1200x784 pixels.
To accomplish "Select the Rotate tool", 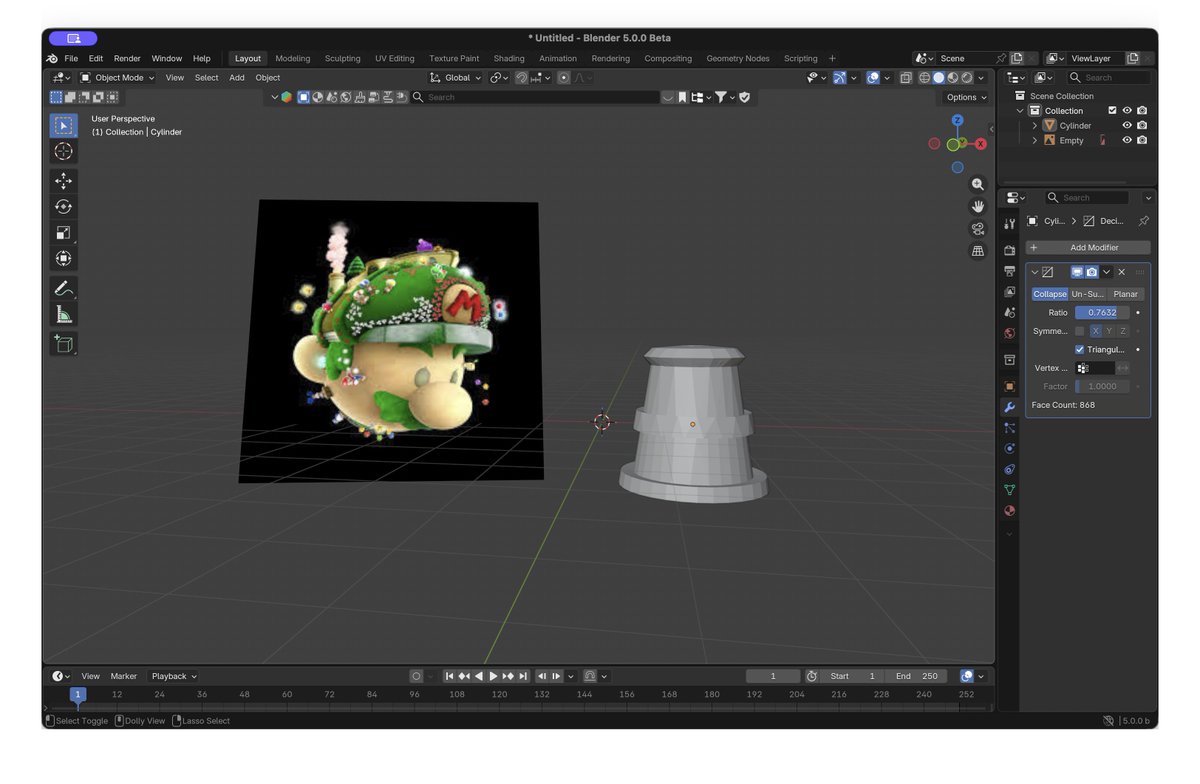I will pyautogui.click(x=63, y=207).
